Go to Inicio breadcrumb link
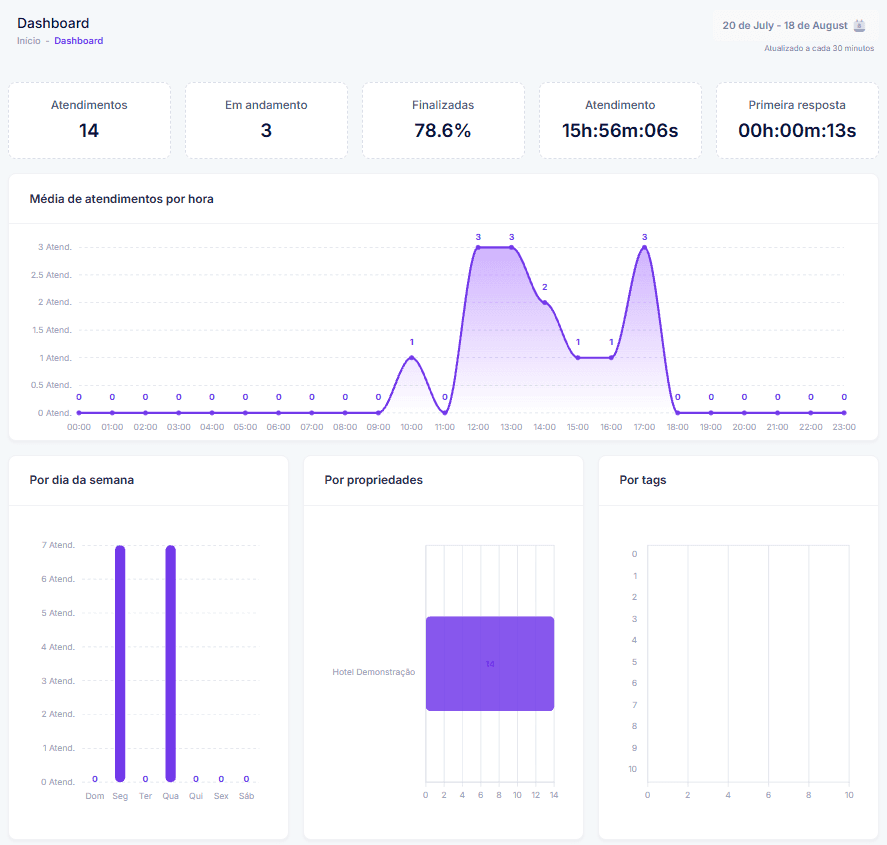Viewport: 887px width, 845px height. pyautogui.click(x=29, y=41)
